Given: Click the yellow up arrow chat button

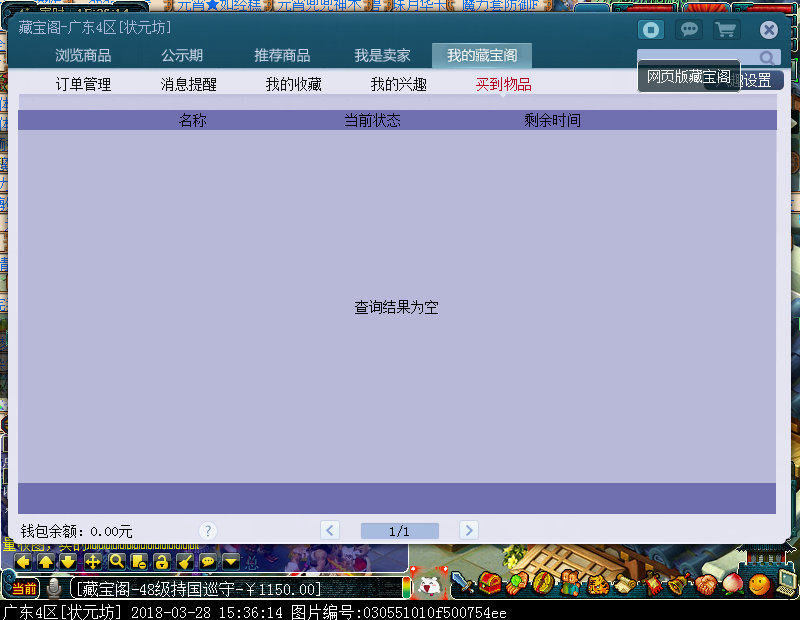Looking at the screenshot, I should (x=45, y=562).
